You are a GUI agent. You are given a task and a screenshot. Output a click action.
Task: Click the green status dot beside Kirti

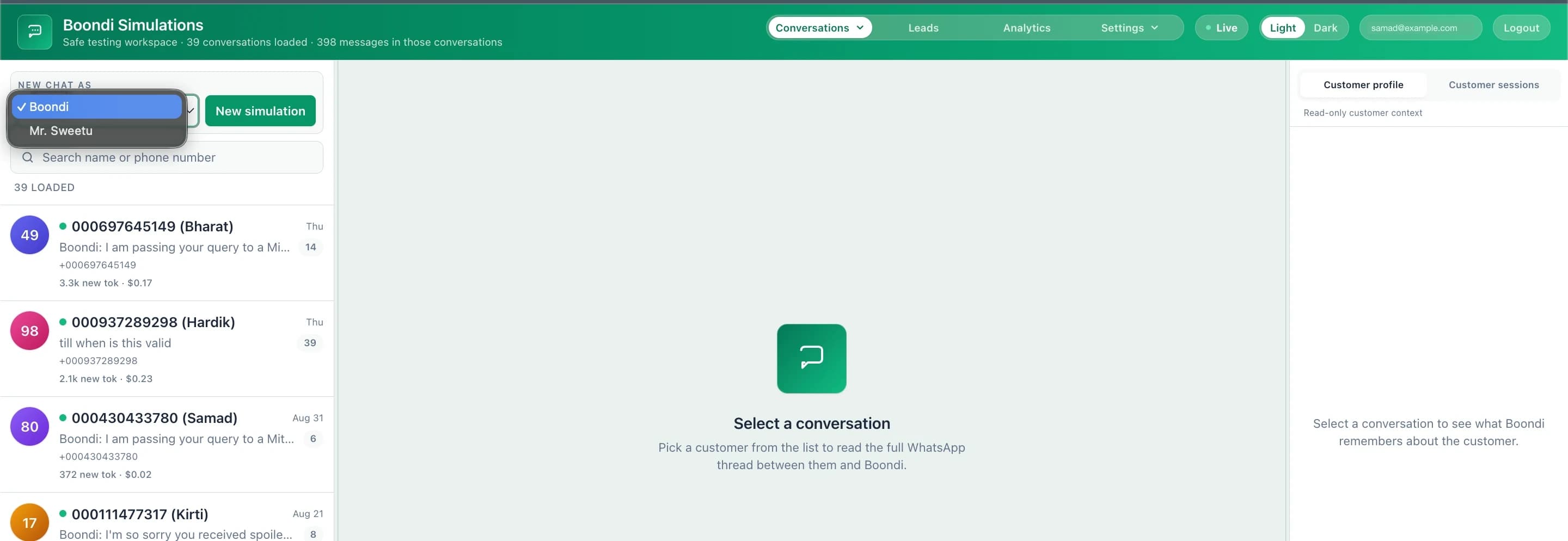tap(63, 514)
